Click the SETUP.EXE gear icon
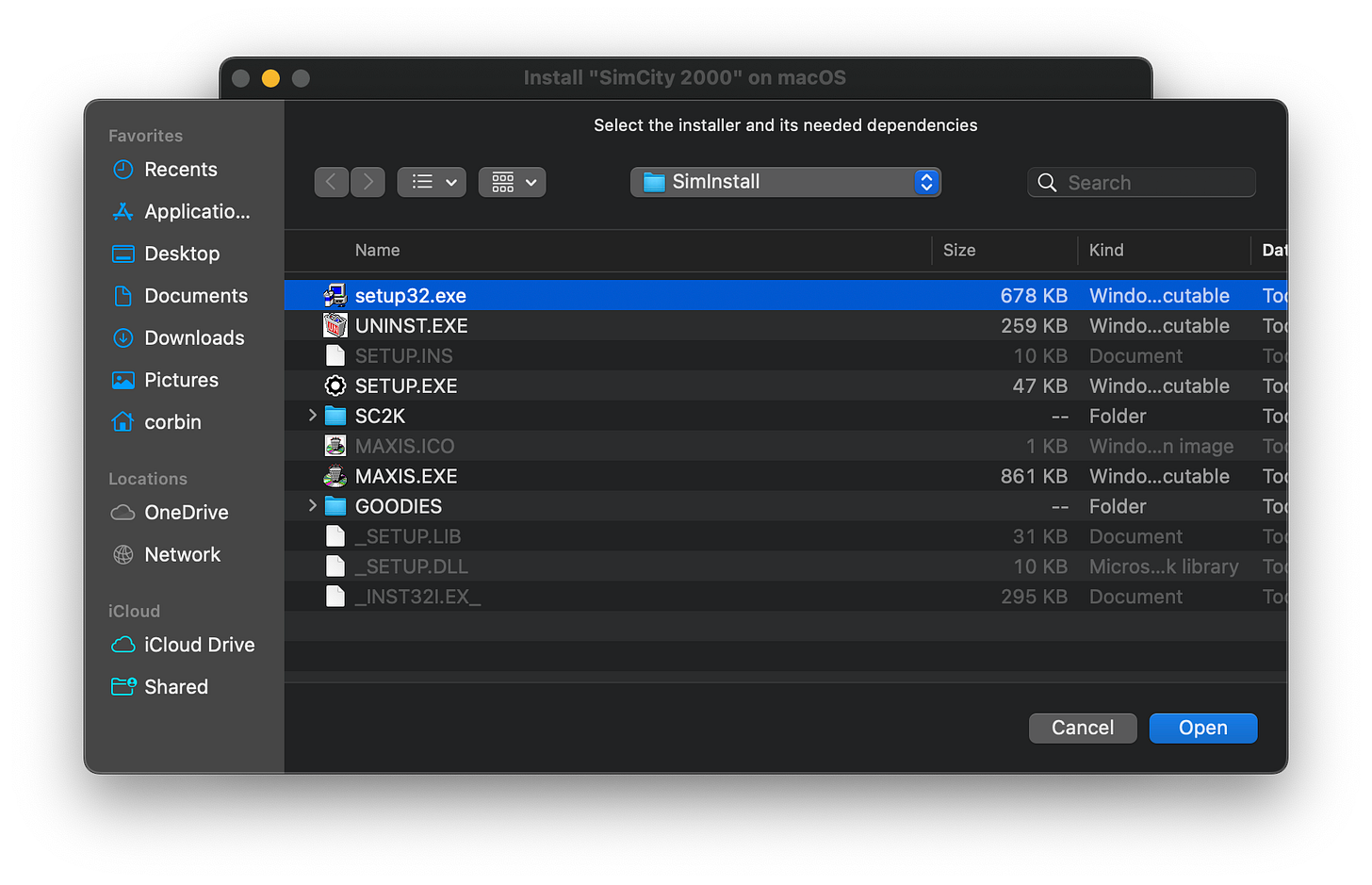The image size is (1372, 885). 335,385
